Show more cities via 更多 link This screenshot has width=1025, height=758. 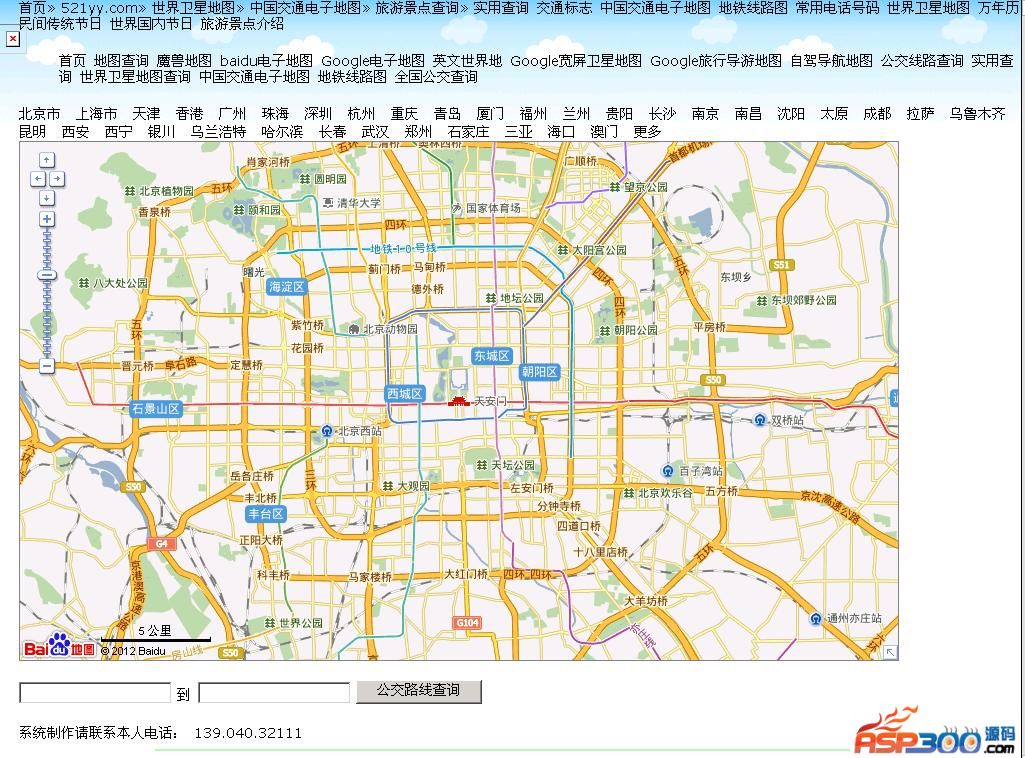click(x=647, y=131)
